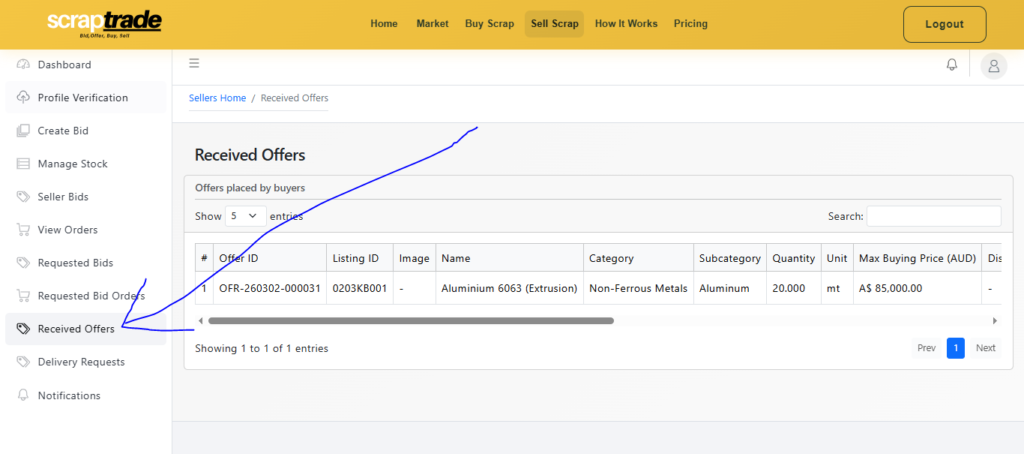The height and width of the screenshot is (454, 1024).
Task: Click right arrow of horizontal table scrollbar
Action: 995,321
